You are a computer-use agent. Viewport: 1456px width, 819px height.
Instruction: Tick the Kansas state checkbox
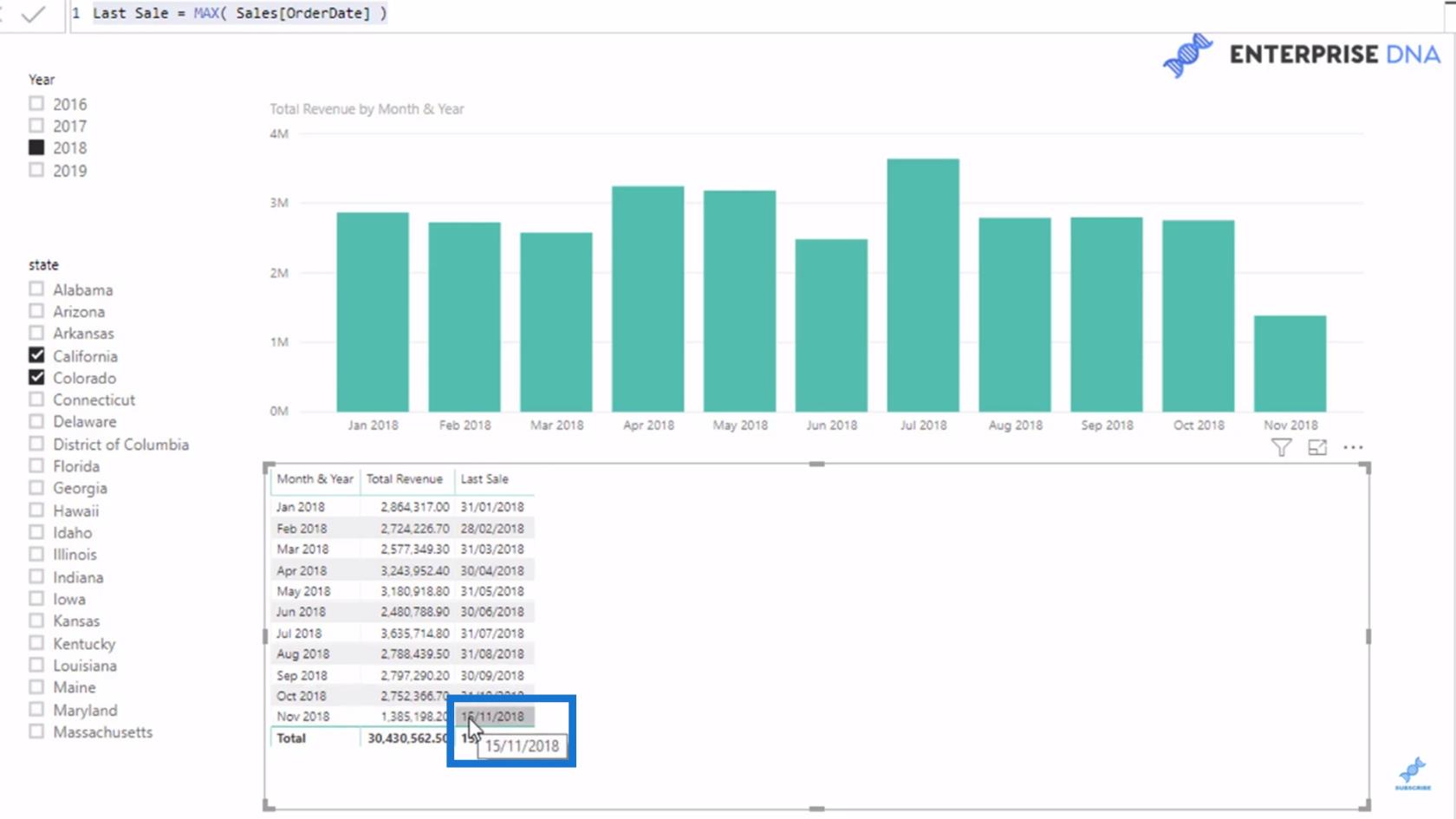click(x=36, y=621)
